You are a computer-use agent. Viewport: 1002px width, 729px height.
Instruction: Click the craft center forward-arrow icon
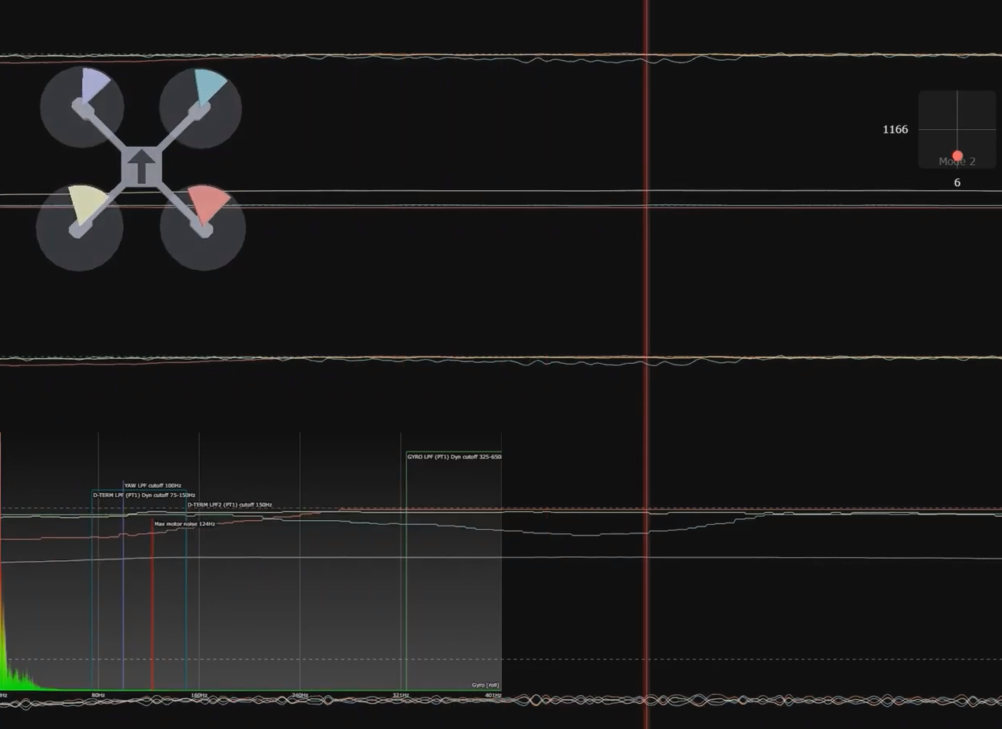143,167
